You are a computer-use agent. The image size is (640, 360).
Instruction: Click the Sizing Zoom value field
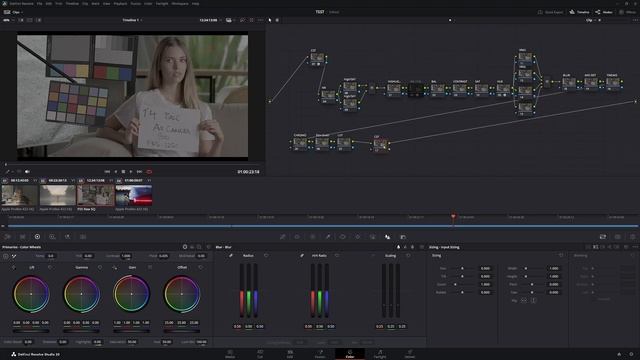pyautogui.click(x=485, y=284)
